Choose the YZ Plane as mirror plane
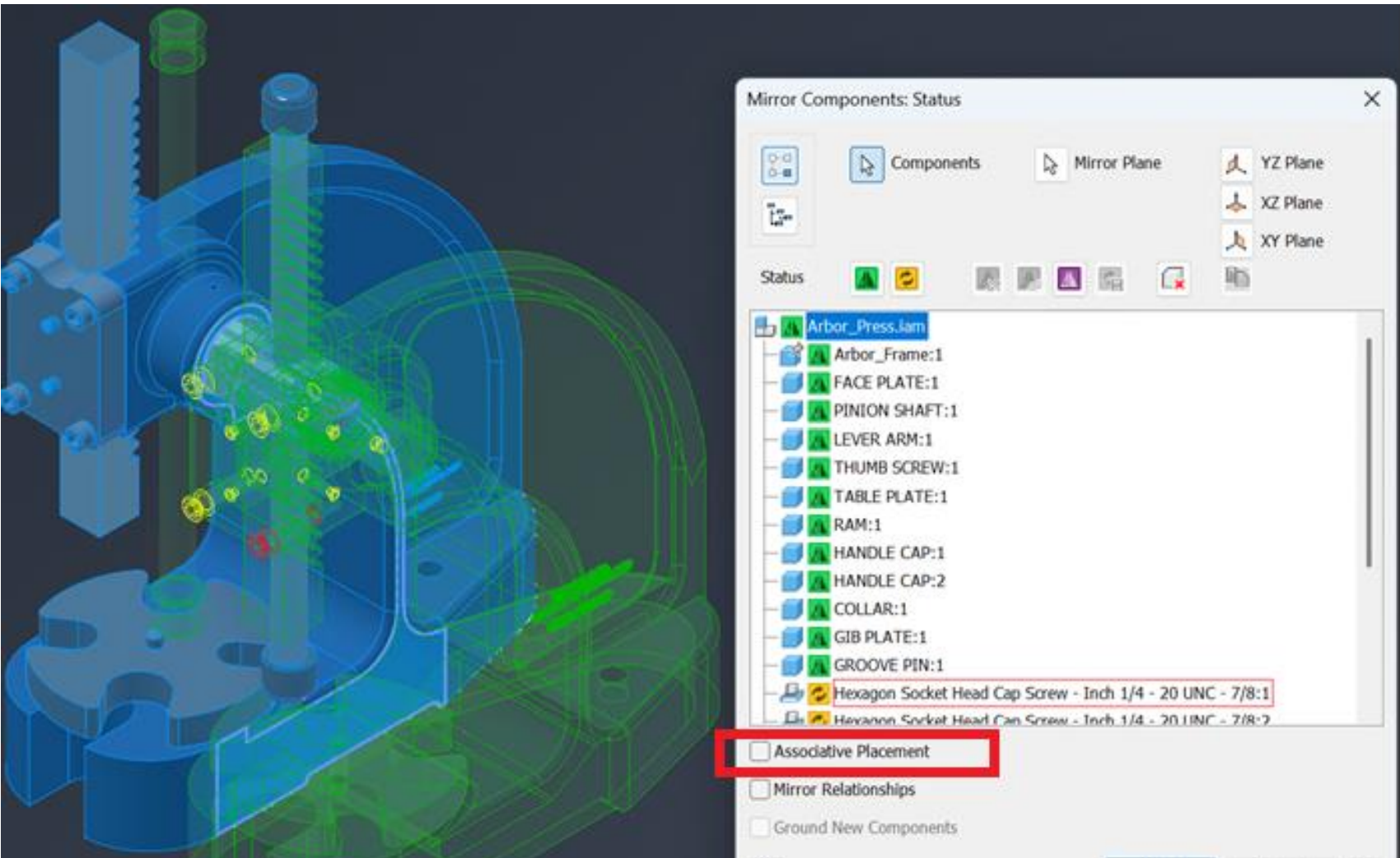The width and height of the screenshot is (1400, 858). coord(1235,163)
